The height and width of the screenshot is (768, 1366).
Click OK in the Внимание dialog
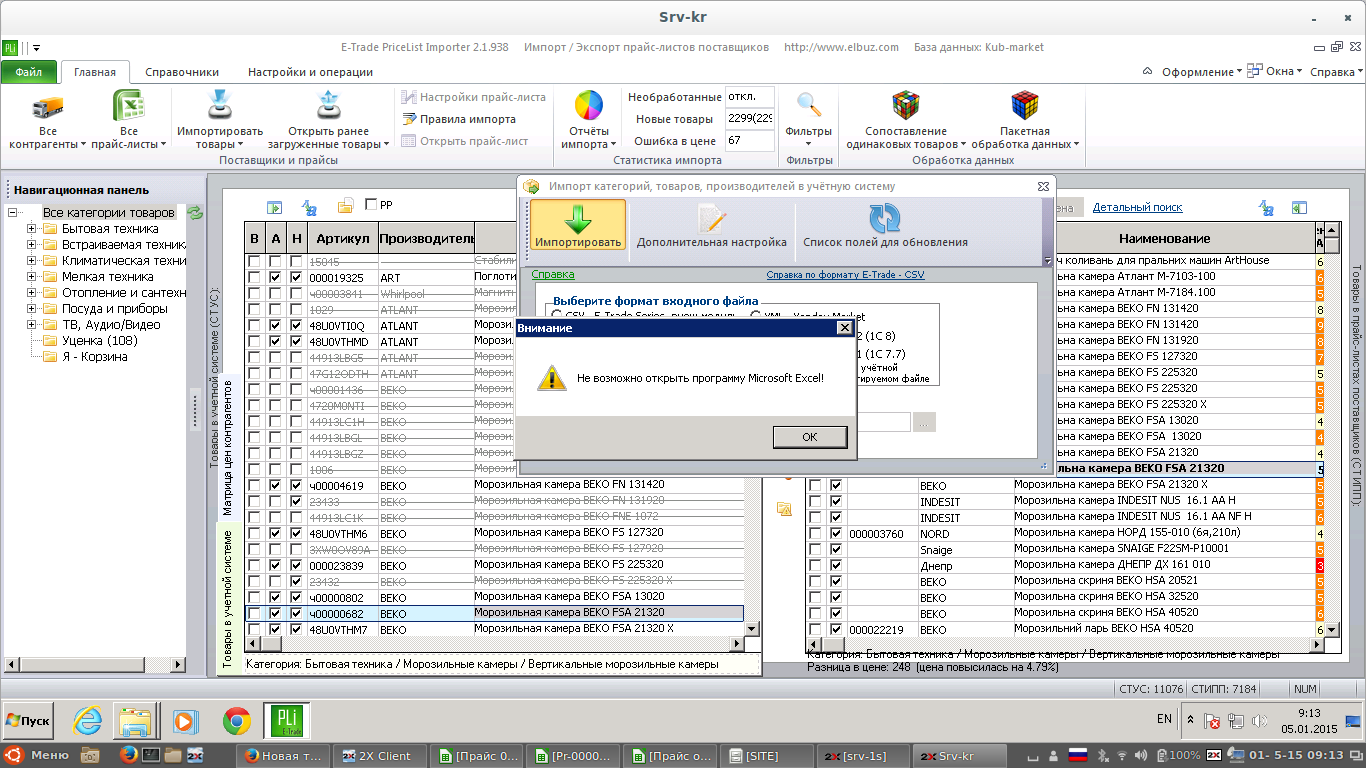click(810, 437)
